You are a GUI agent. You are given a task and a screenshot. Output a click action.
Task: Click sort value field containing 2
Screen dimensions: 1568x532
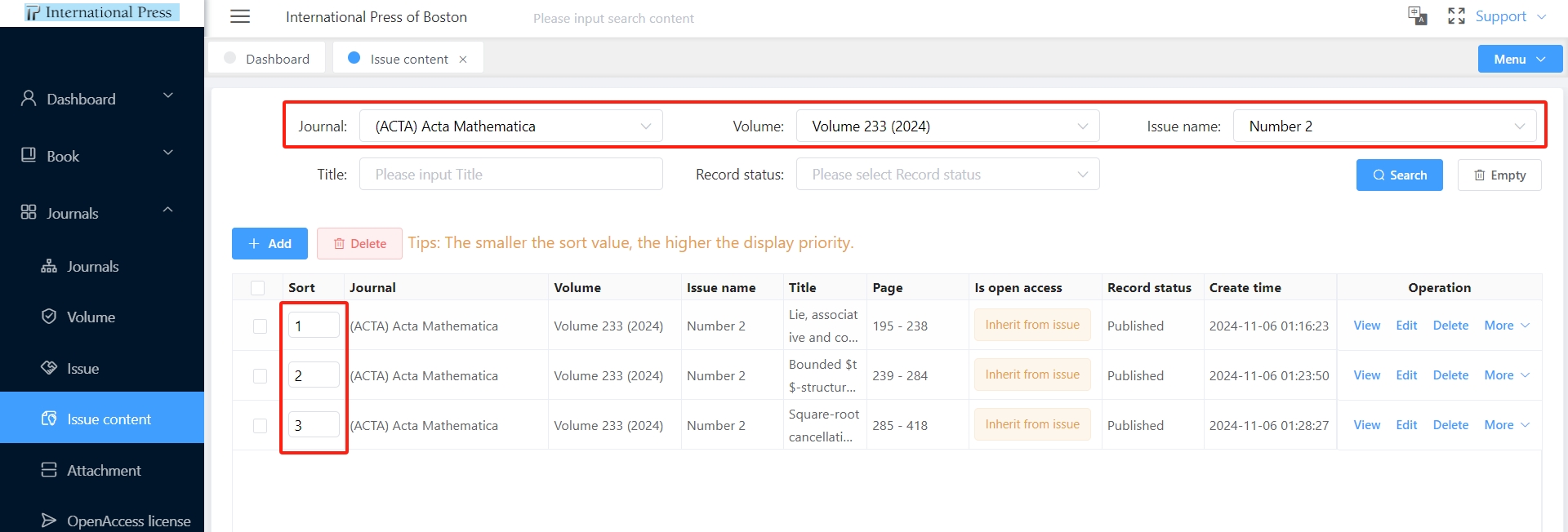coord(314,375)
